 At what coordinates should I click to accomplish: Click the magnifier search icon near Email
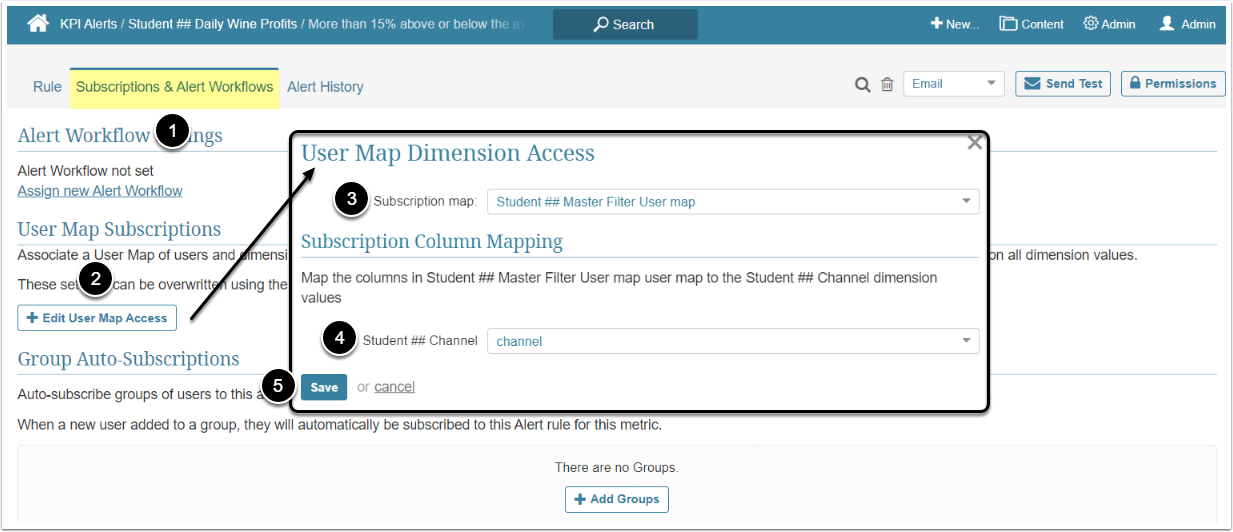[x=862, y=85]
